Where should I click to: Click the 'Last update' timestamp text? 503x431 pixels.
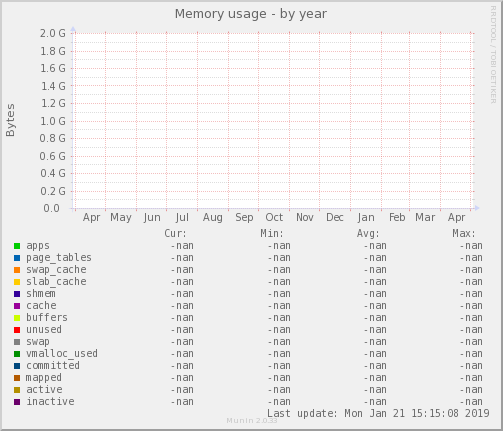tap(378, 414)
